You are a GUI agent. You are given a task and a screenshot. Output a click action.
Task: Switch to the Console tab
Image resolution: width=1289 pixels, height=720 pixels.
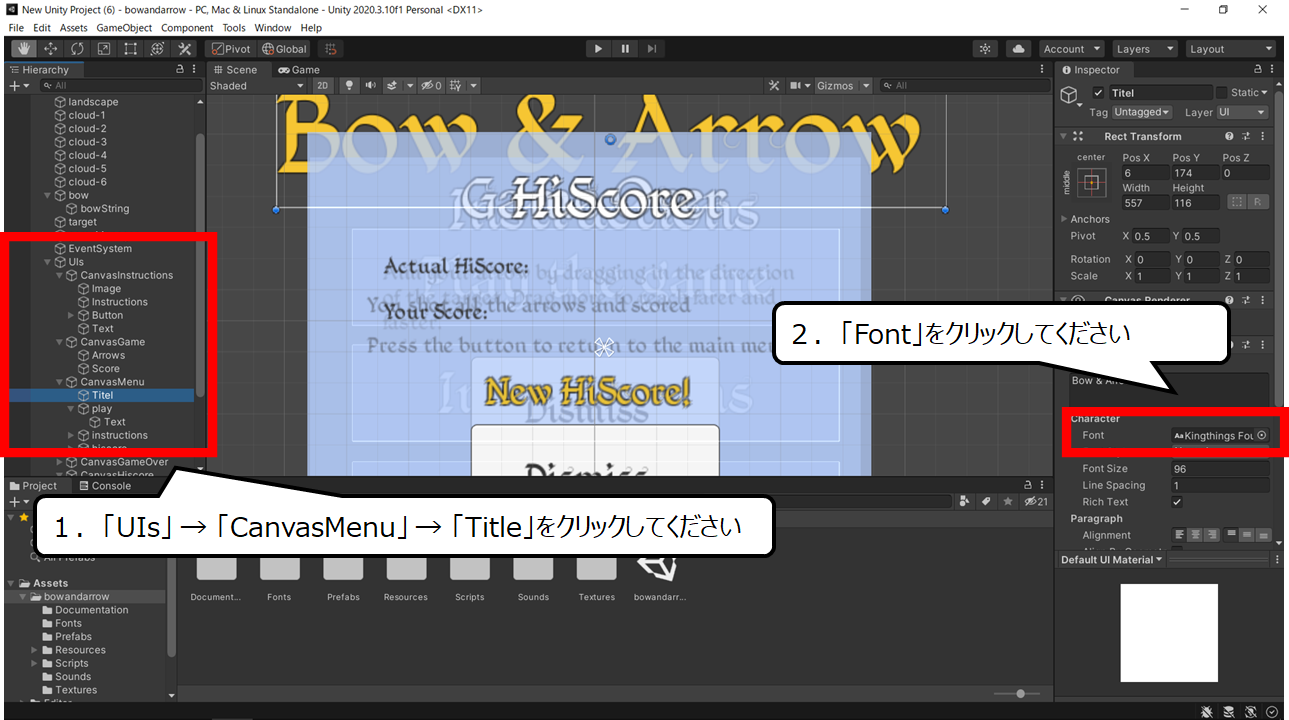pos(103,486)
